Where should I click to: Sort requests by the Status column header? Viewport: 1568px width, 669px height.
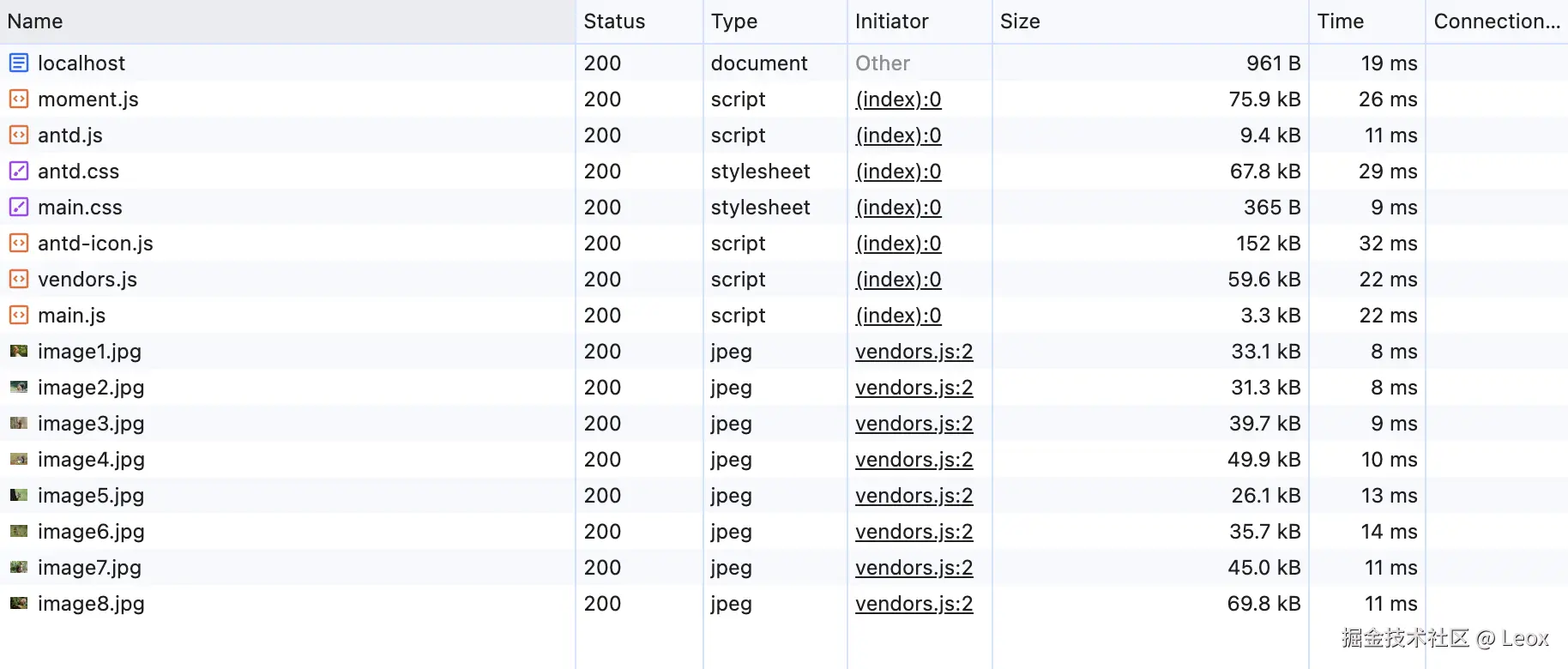click(614, 21)
